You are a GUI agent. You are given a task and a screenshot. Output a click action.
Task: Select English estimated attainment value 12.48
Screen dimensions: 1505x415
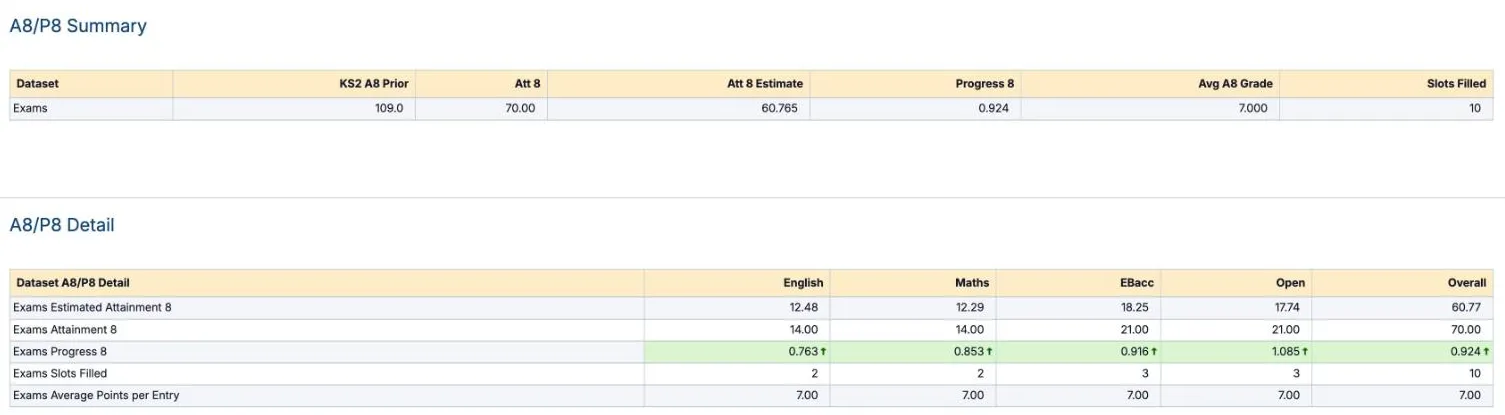pos(804,308)
